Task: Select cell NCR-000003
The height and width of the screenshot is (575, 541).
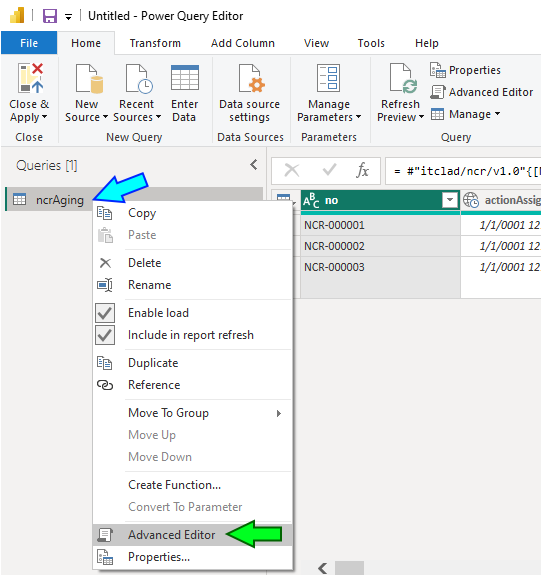Action: (x=380, y=267)
